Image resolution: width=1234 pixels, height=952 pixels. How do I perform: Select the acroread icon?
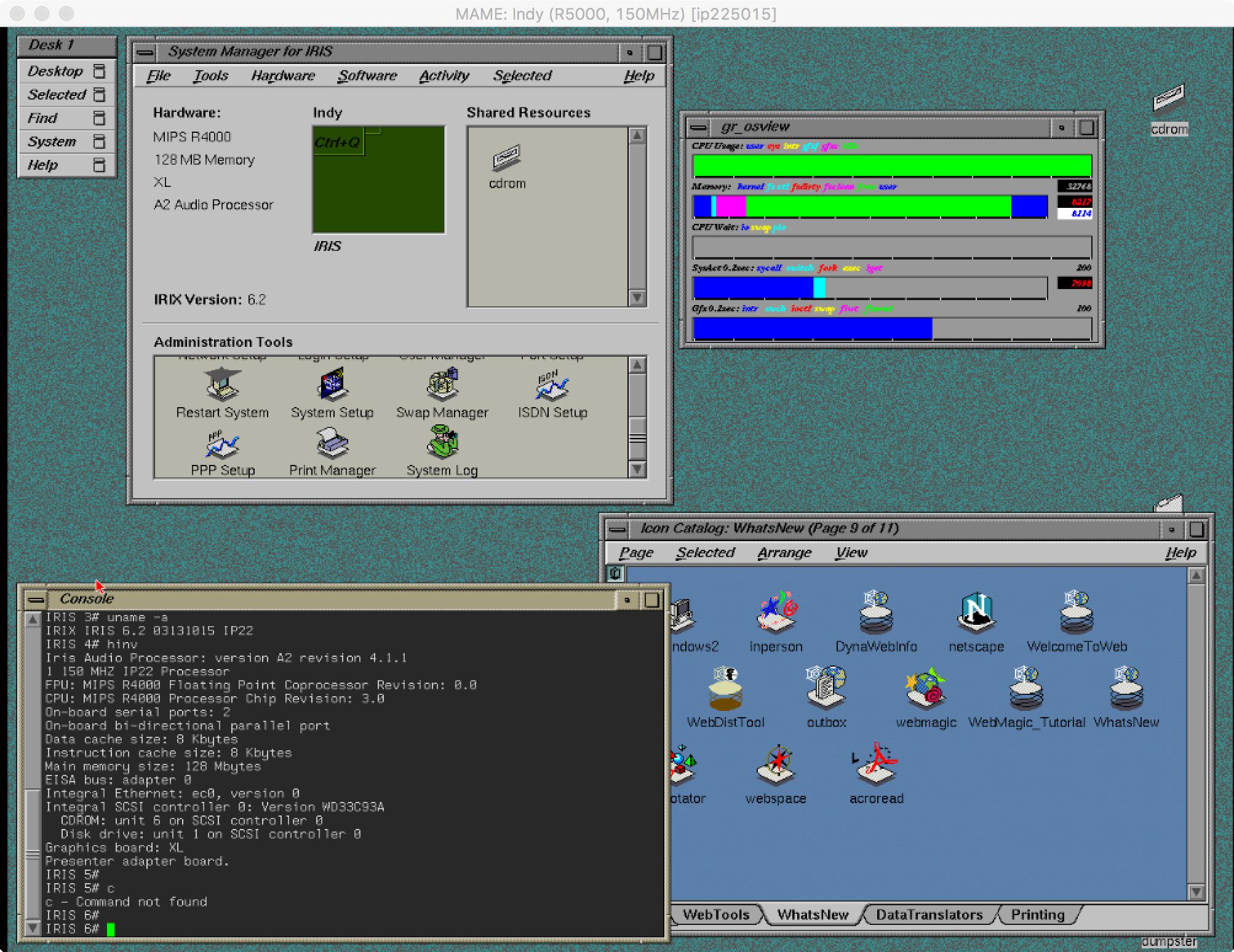point(876,765)
